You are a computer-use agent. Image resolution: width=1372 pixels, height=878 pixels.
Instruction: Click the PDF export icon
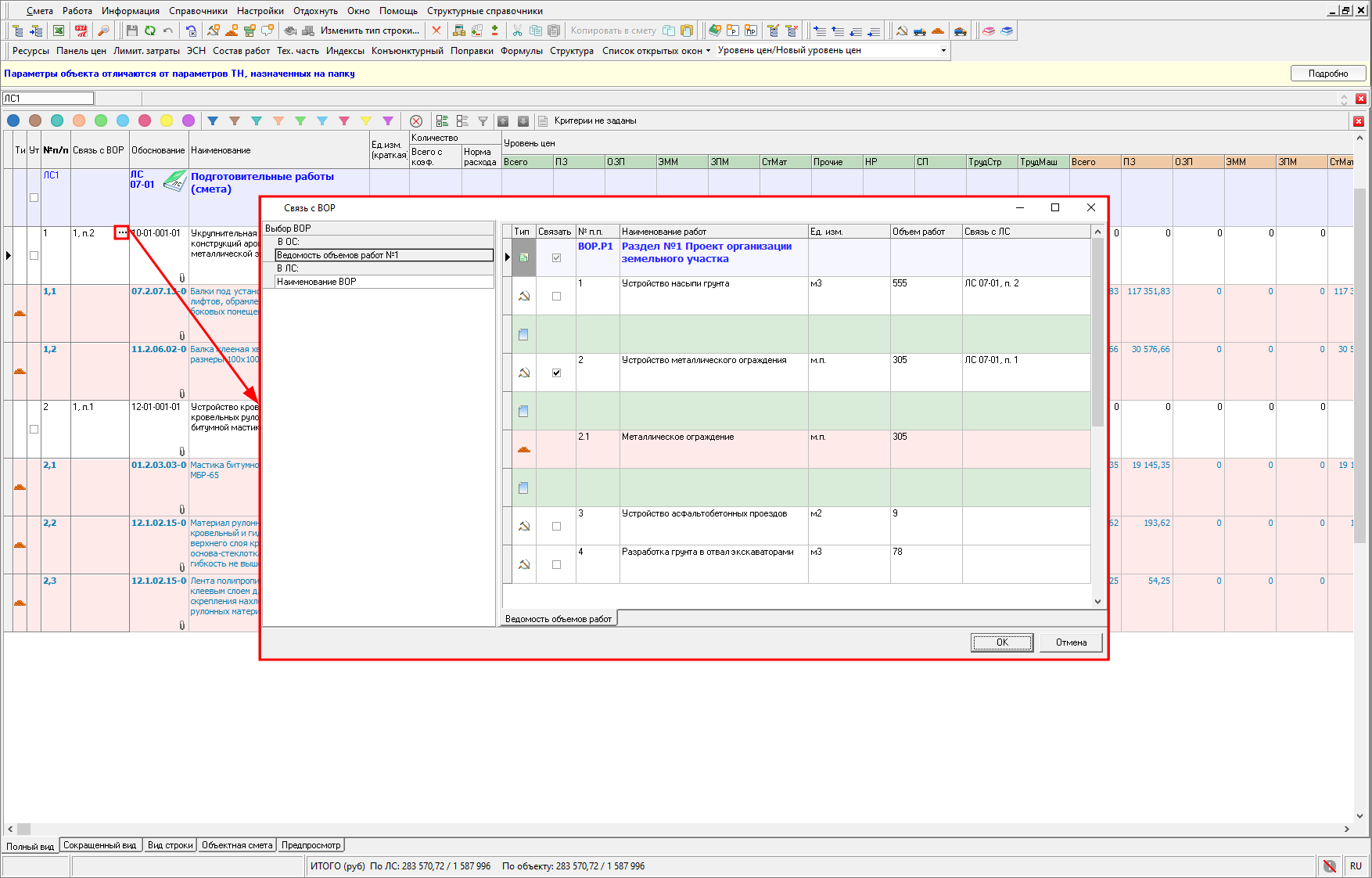click(81, 31)
